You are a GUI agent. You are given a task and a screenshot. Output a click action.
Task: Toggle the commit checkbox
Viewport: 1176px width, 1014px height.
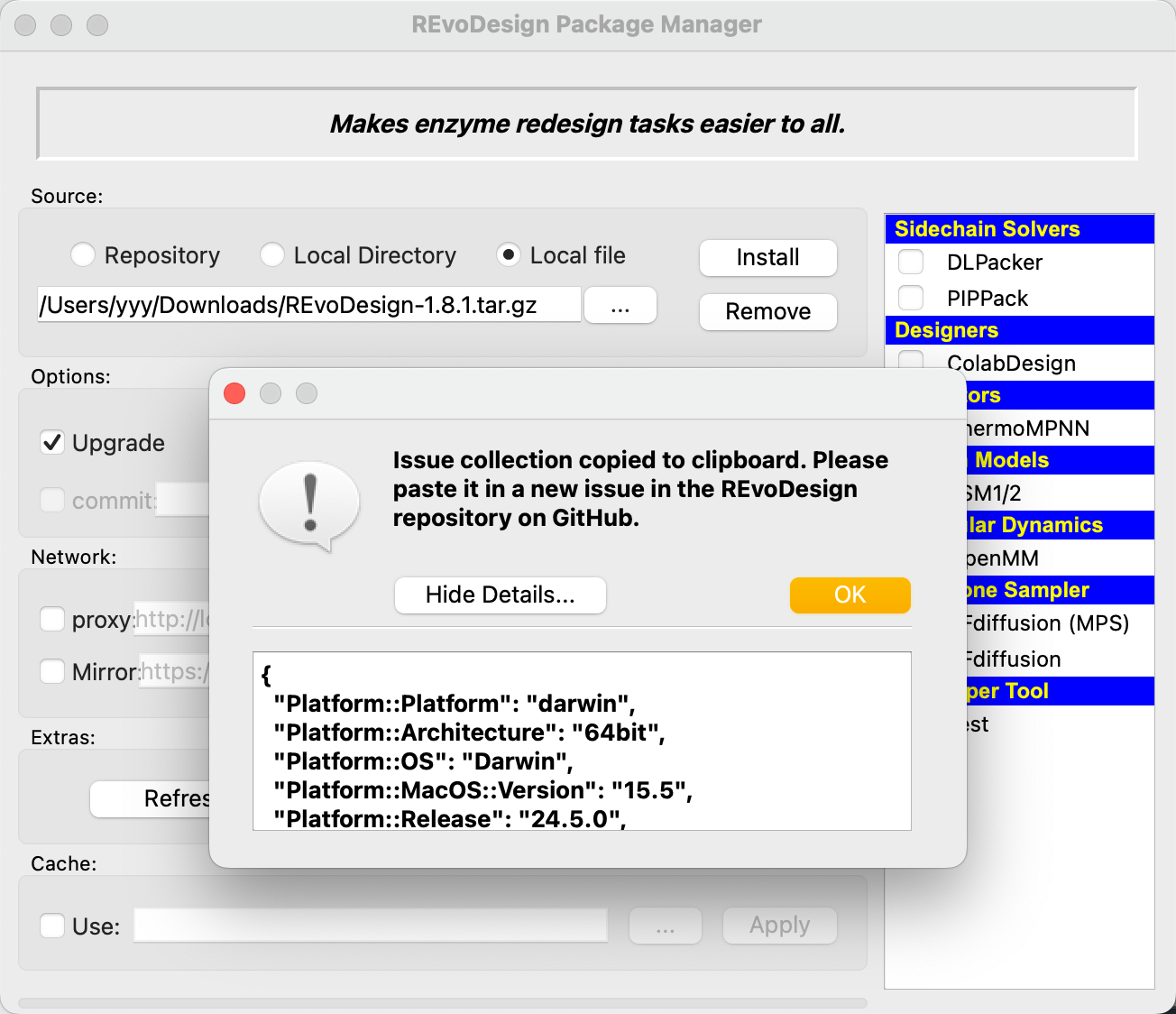coord(52,500)
